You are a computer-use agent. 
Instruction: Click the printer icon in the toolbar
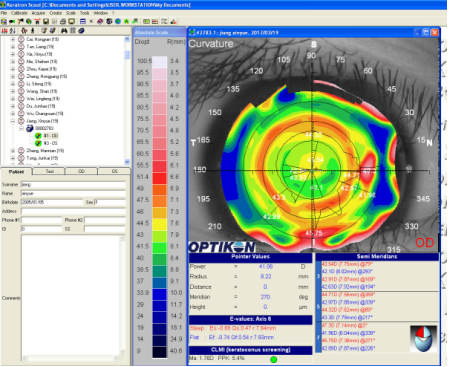click(63, 22)
